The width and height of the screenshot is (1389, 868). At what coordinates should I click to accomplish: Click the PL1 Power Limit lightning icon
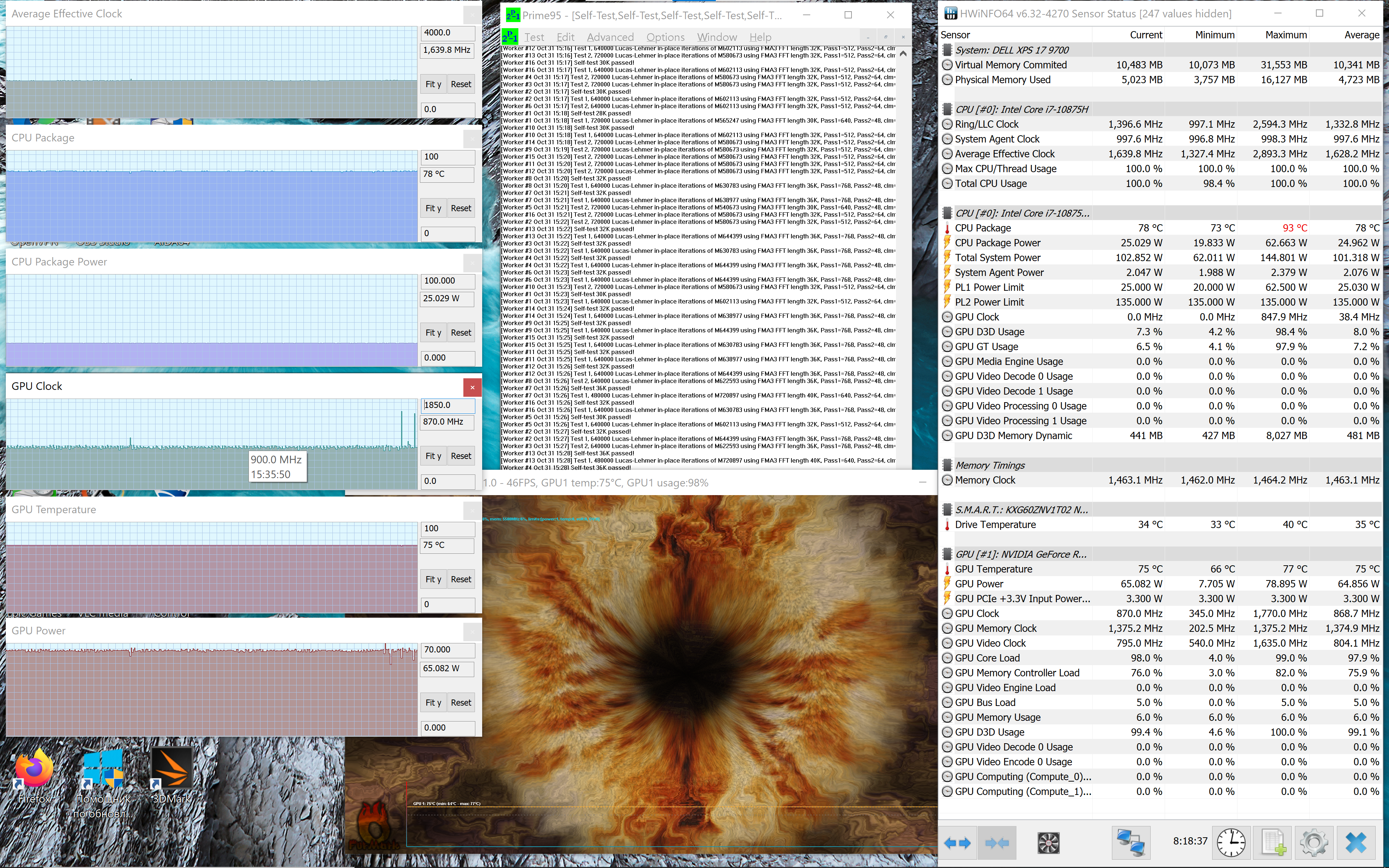(947, 287)
